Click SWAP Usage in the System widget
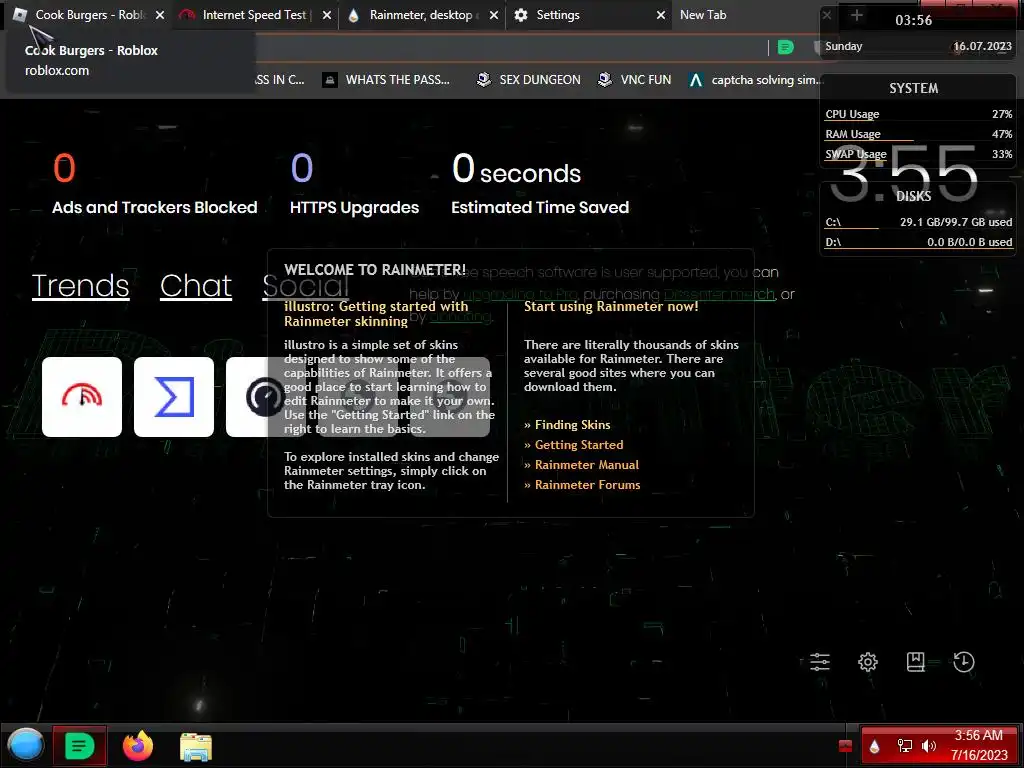Image resolution: width=1024 pixels, height=768 pixels. coord(918,155)
